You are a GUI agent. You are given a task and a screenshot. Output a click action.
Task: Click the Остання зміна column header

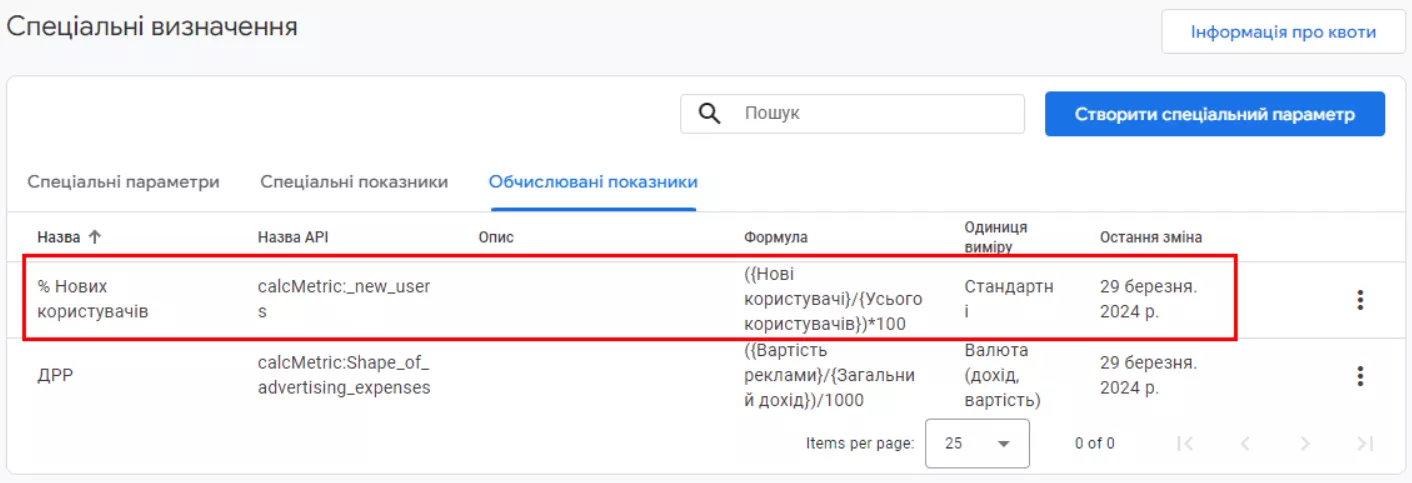click(1151, 237)
